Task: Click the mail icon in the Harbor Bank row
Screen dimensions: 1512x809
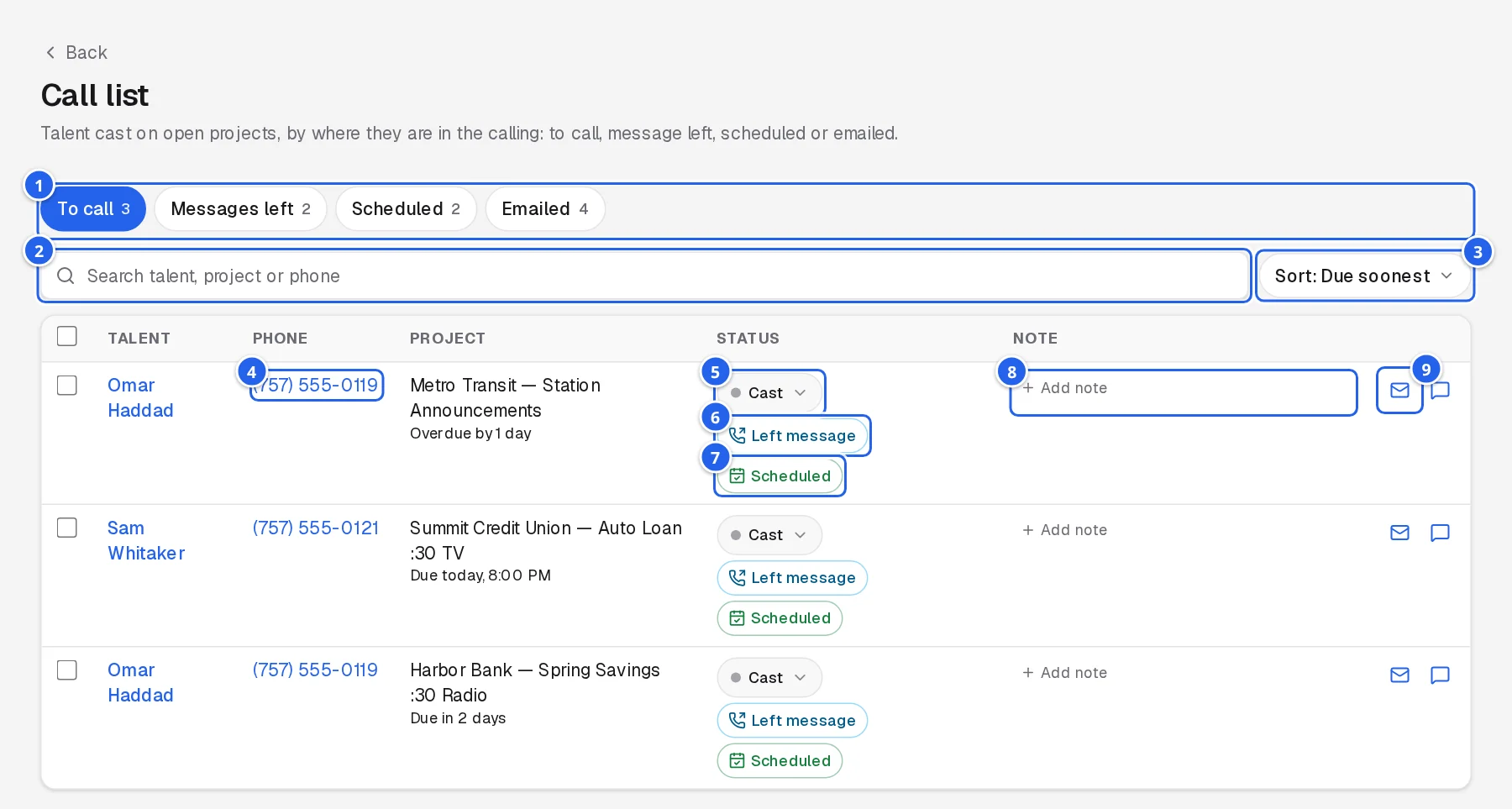Action: [1399, 675]
